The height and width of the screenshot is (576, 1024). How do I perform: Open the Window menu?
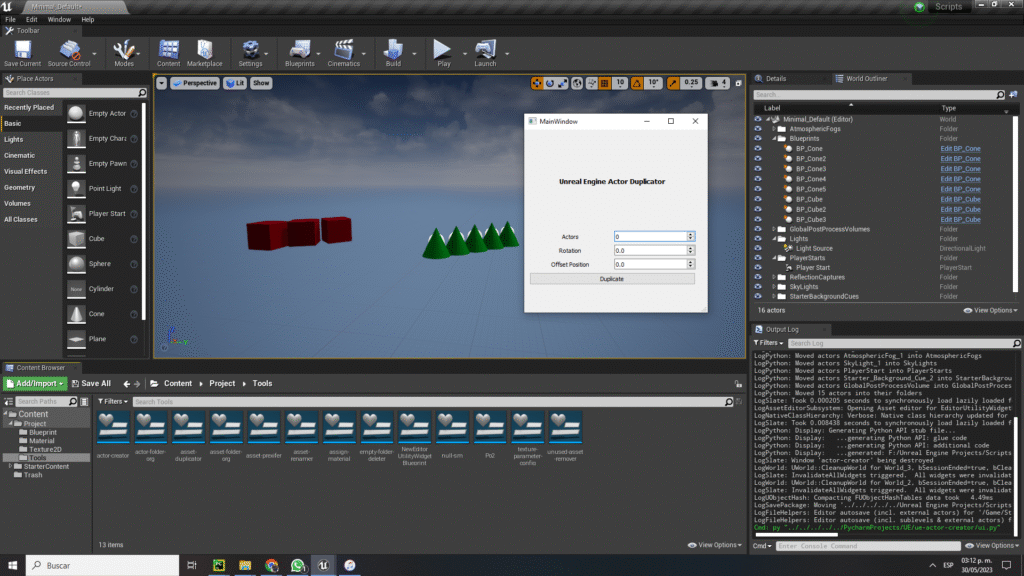(59, 20)
